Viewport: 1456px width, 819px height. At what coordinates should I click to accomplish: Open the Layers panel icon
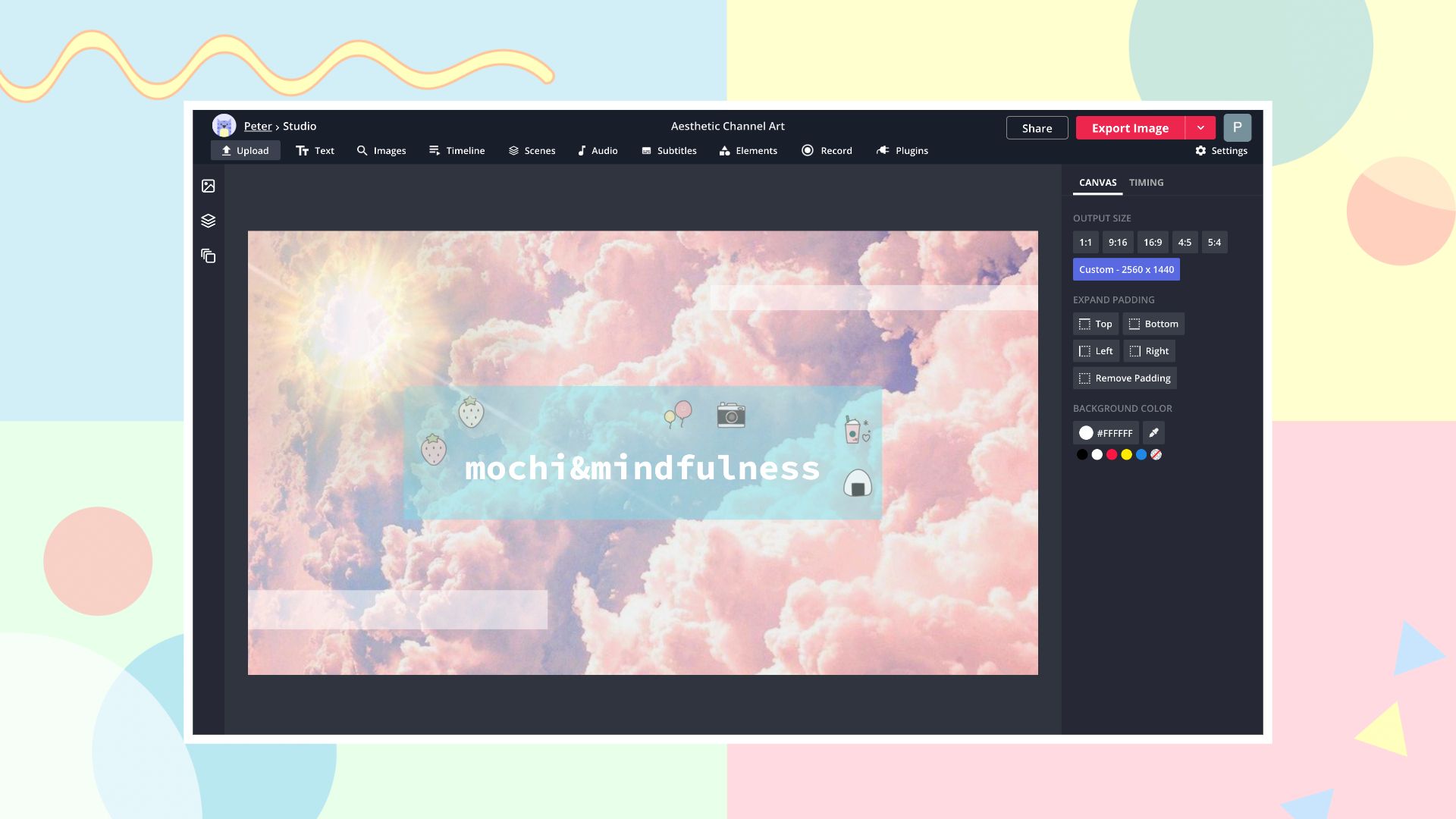208,220
